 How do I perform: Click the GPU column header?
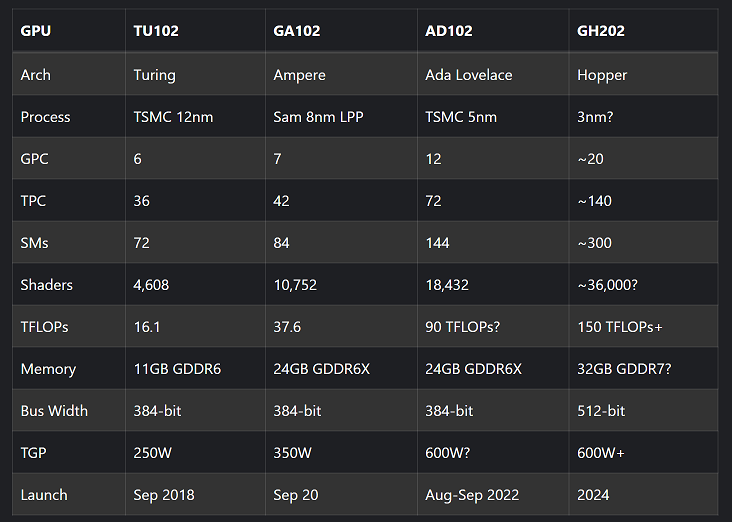[36, 31]
